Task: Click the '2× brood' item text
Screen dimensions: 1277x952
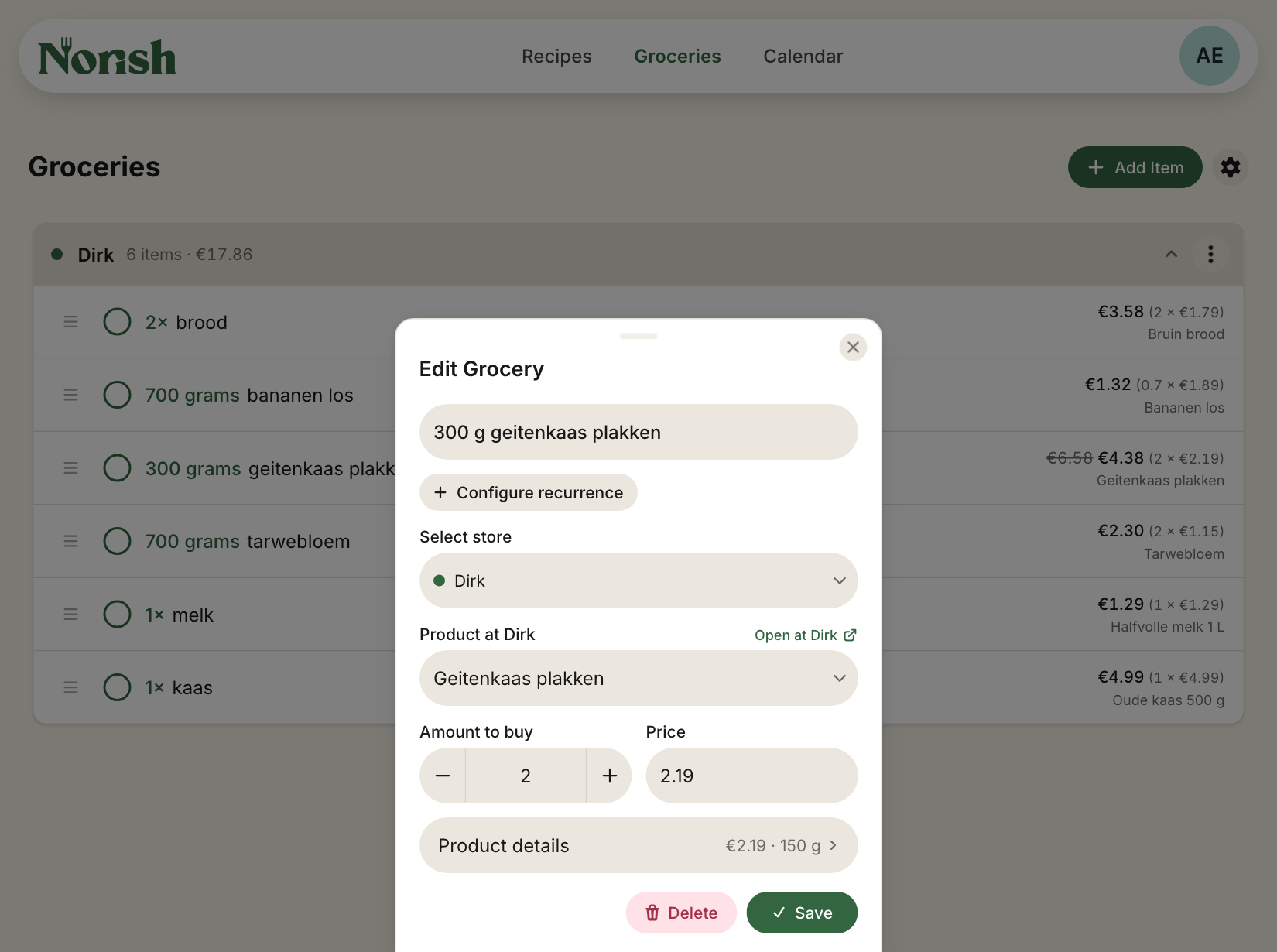Action: coord(187,322)
